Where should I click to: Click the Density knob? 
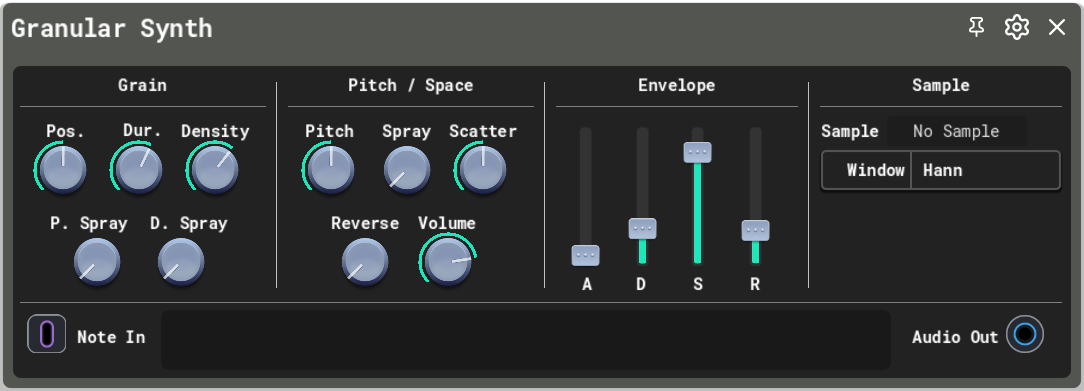tap(214, 169)
